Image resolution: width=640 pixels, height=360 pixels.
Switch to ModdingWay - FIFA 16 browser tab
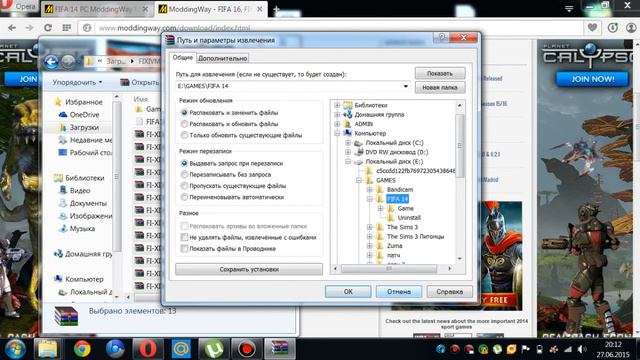[x=211, y=9]
